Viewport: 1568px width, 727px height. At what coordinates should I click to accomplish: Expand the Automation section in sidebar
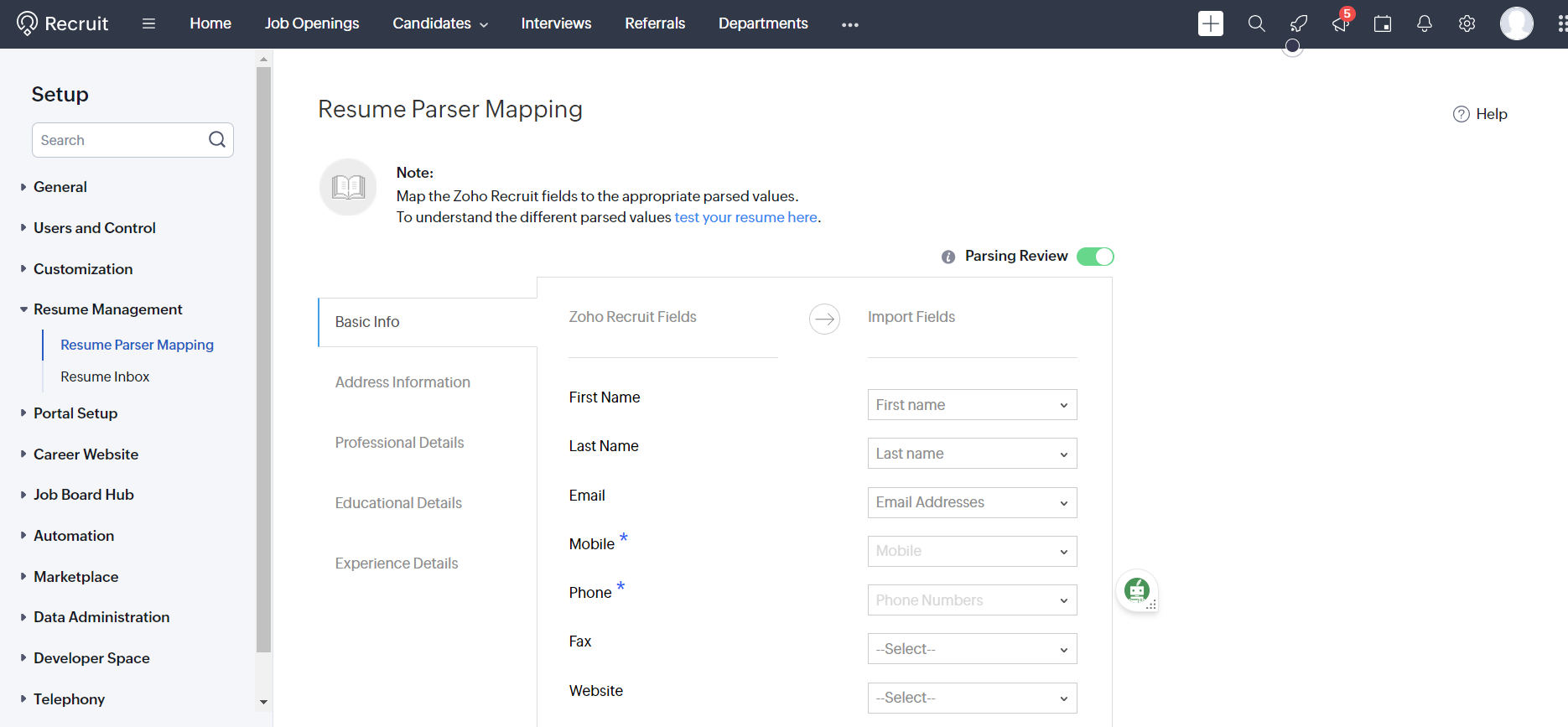pyautogui.click(x=74, y=536)
